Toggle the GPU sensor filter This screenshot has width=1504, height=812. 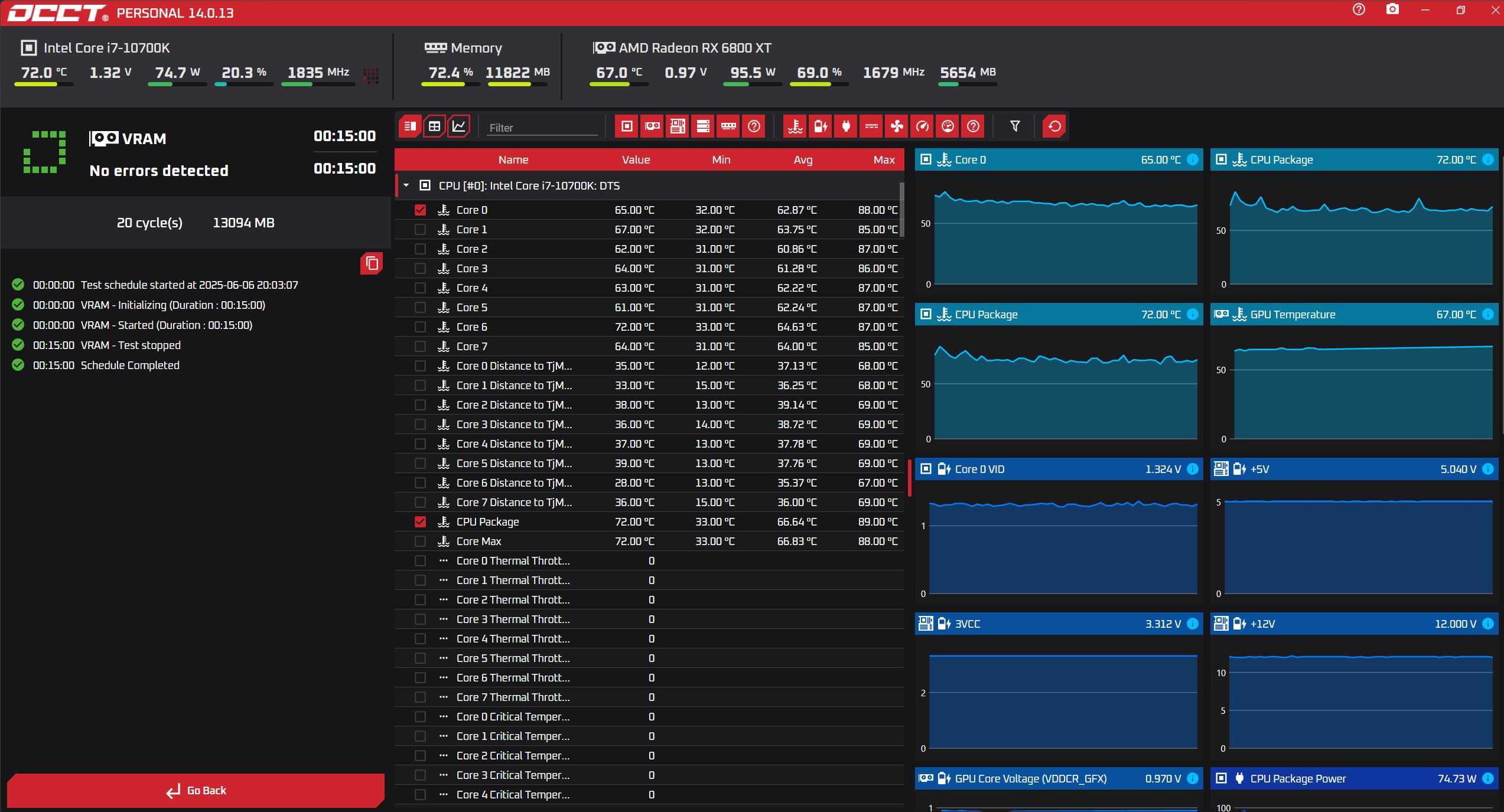point(652,126)
